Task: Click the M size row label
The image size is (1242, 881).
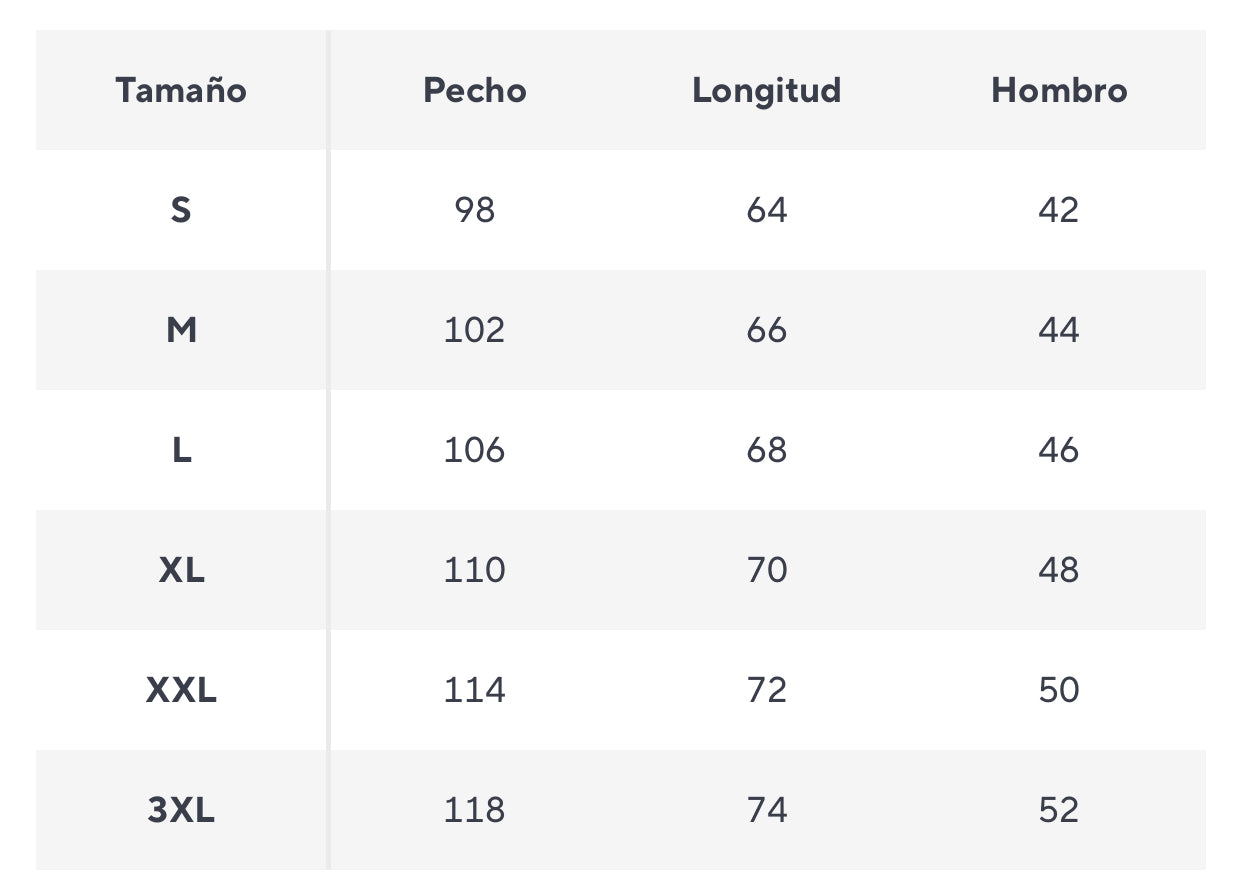Action: (181, 330)
